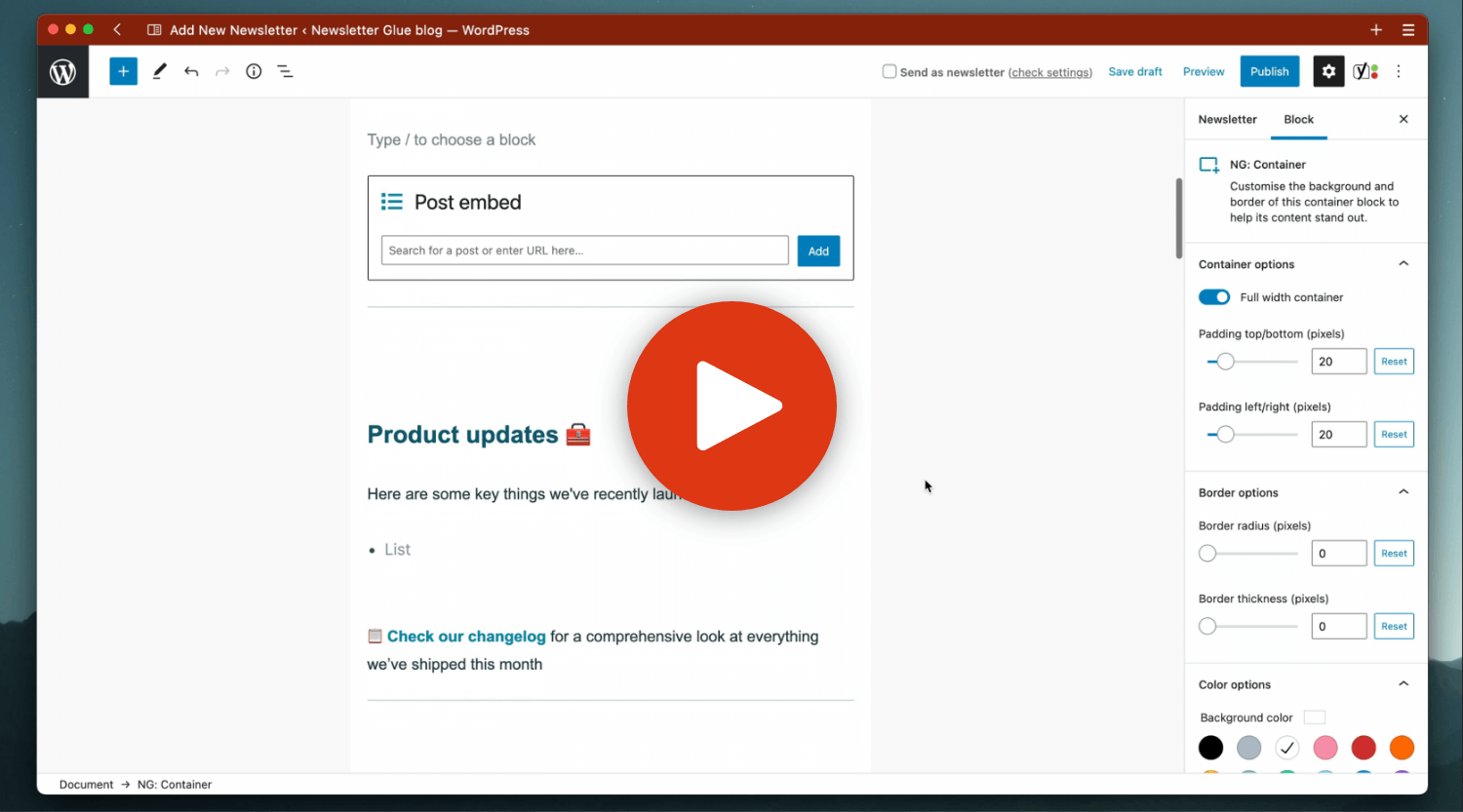The width and height of the screenshot is (1463, 812).
Task: Click the Redo arrow icon
Action: (222, 71)
